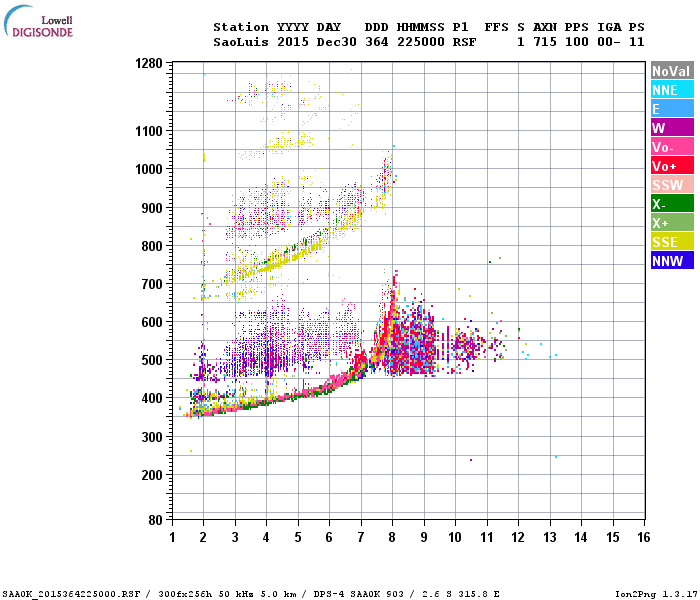Select the SSE yellow legend swatch
This screenshot has width=700, height=600.
pyautogui.click(x=672, y=242)
